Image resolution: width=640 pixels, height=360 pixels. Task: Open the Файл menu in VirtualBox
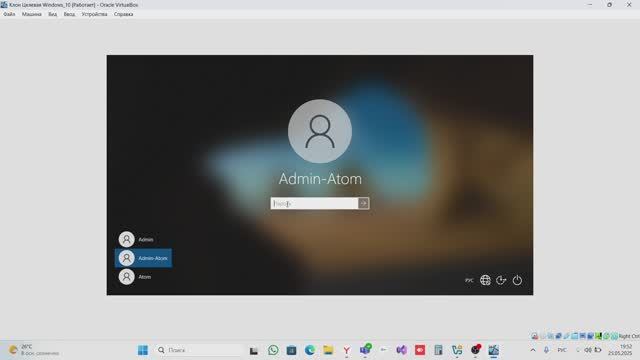point(9,14)
